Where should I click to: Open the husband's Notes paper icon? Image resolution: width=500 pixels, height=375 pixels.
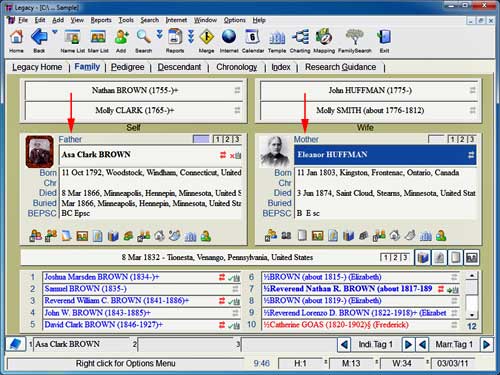tap(66, 236)
